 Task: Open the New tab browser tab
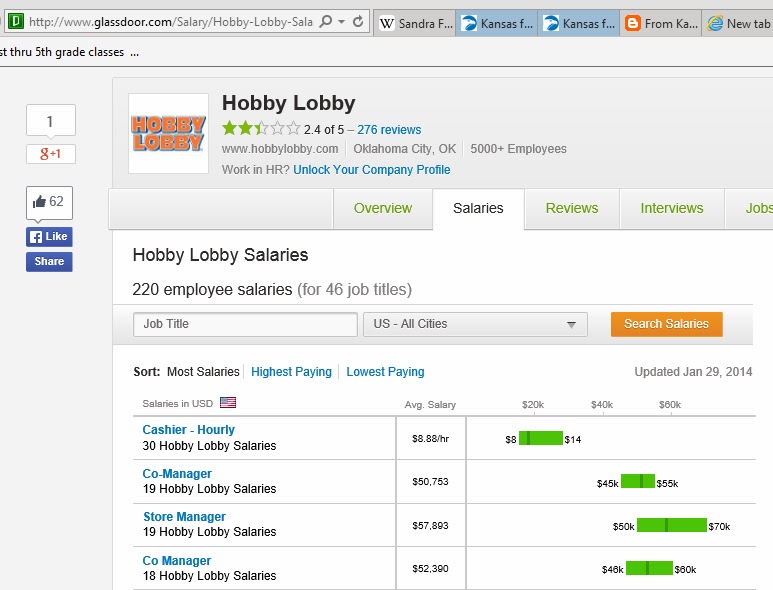(x=738, y=23)
